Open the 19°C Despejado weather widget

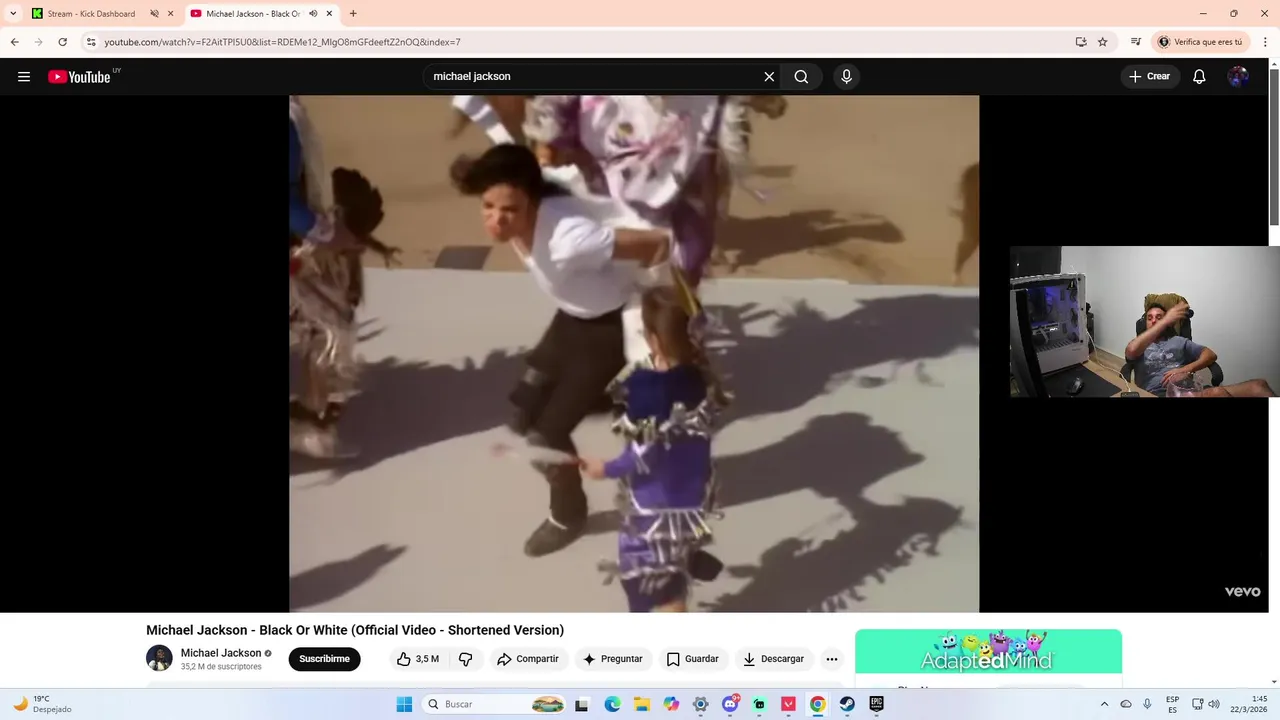[x=42, y=704]
